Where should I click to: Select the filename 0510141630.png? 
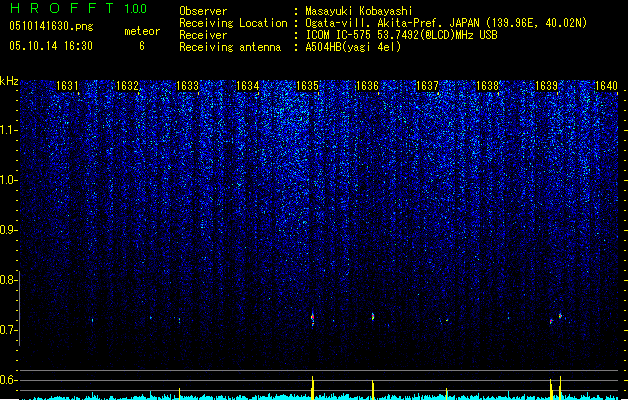coord(51,26)
